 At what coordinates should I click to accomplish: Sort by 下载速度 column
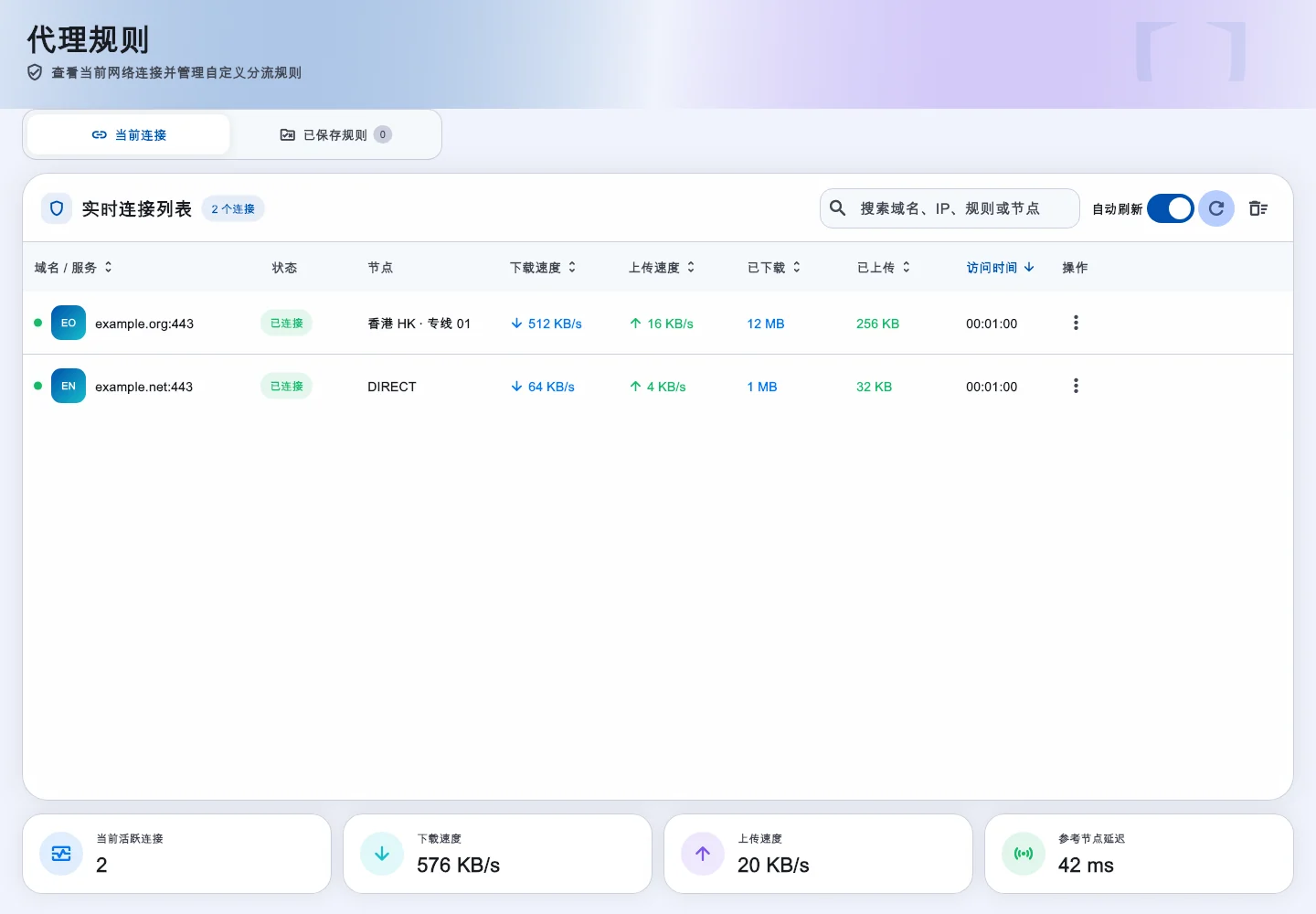pos(543,267)
